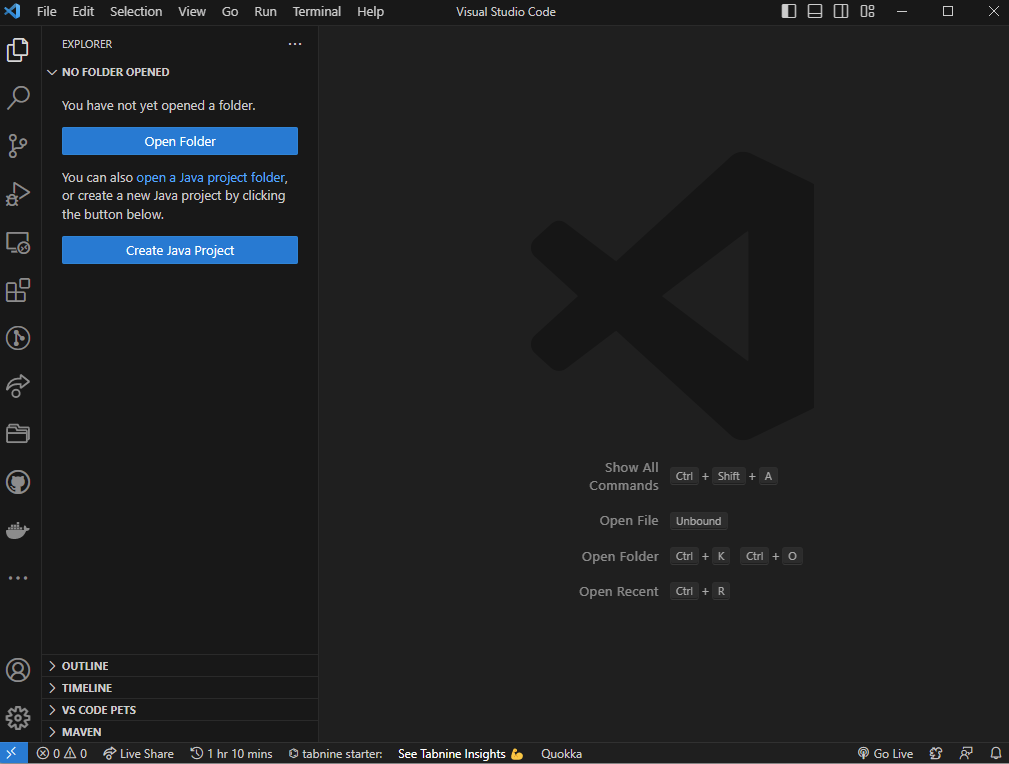Open the Source Control view icon
The height and width of the screenshot is (764, 1009).
18,146
